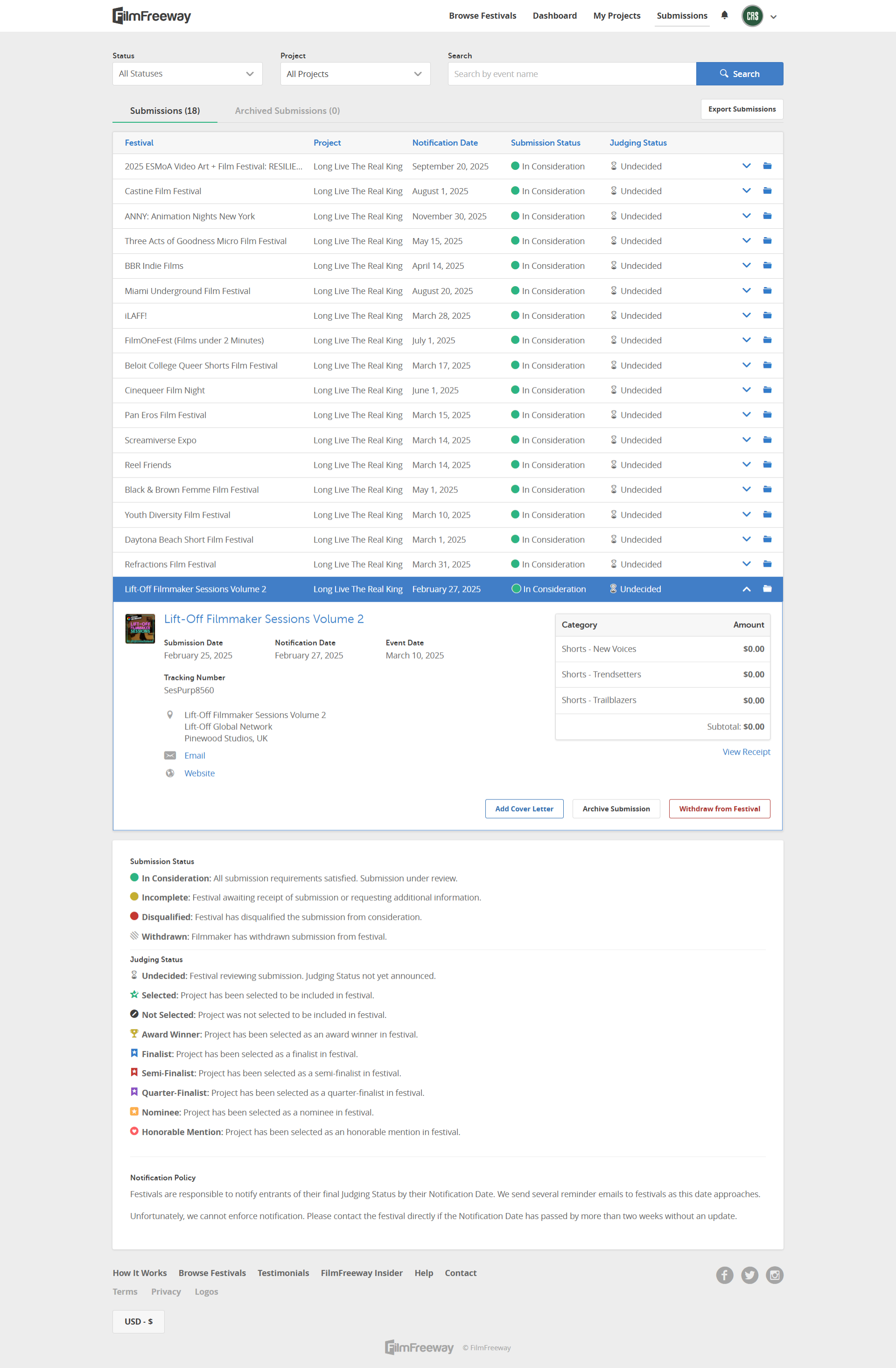Expand the Miami Underground Film Festival row
The image size is (896, 1368).
[x=746, y=291]
